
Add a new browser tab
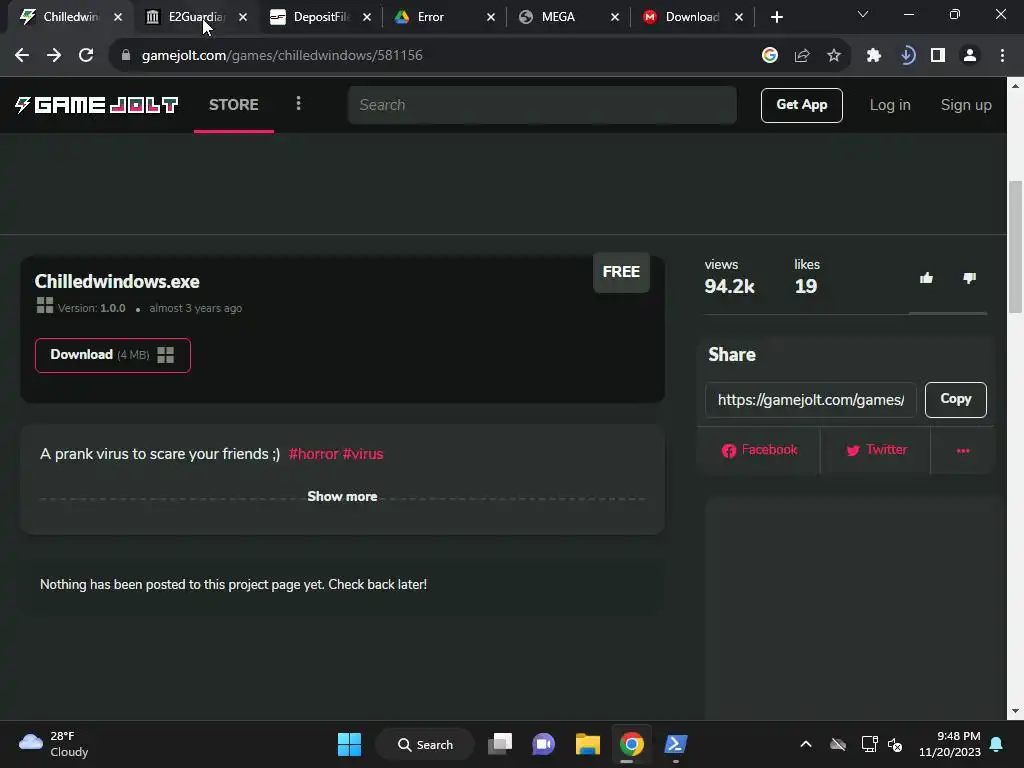pyautogui.click(x=776, y=17)
